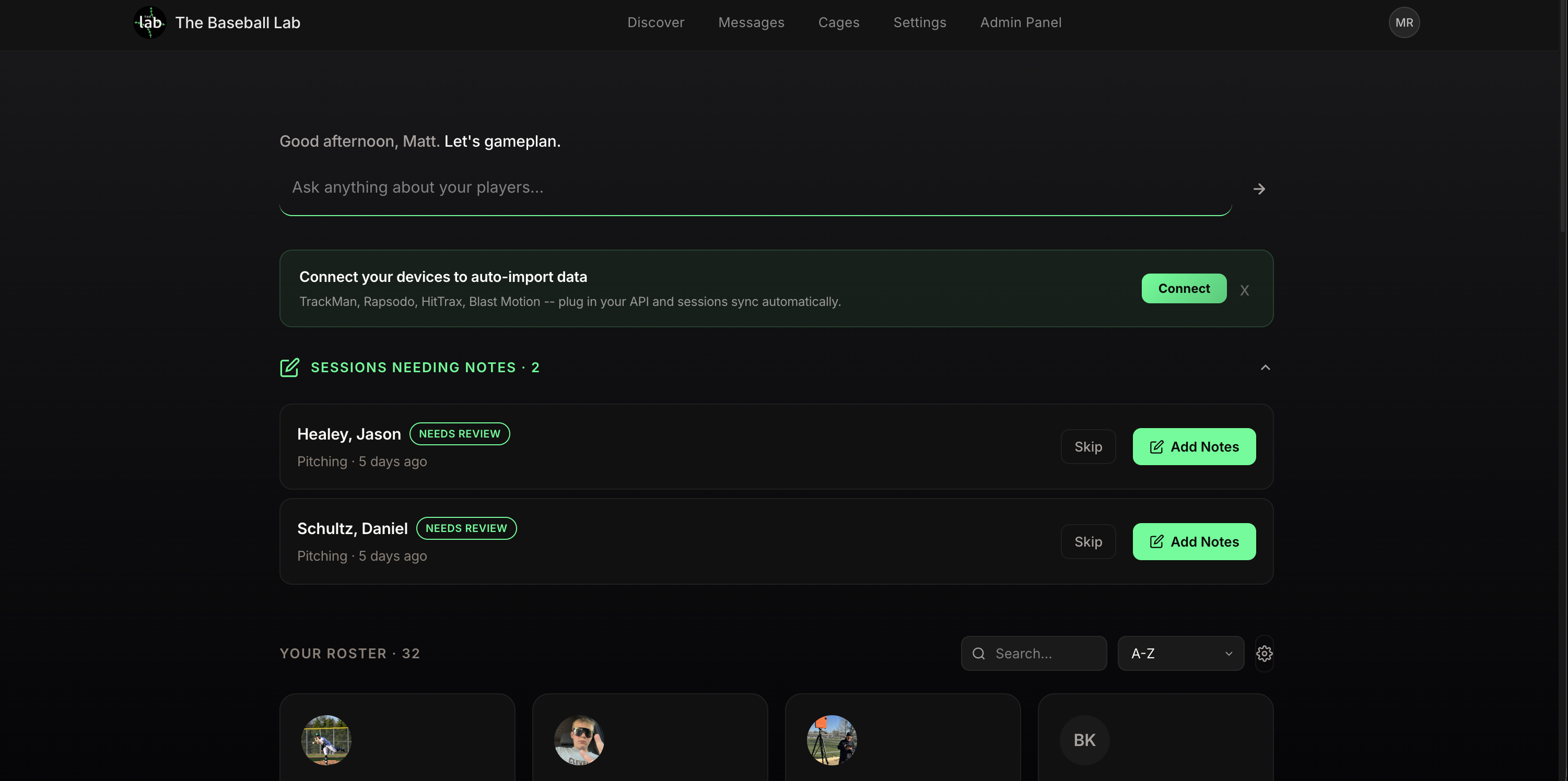Image resolution: width=1568 pixels, height=781 pixels.
Task: Select the BK player initials avatar
Action: pyautogui.click(x=1084, y=740)
